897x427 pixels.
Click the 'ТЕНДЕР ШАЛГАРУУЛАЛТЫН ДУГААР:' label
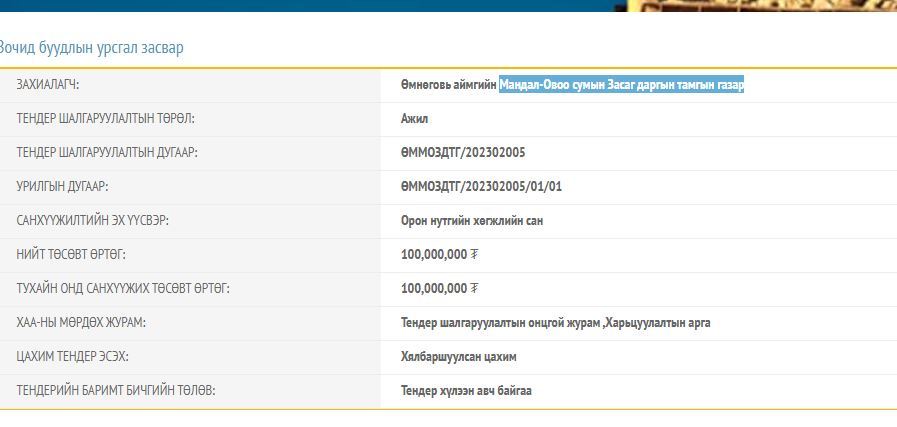tap(107, 153)
